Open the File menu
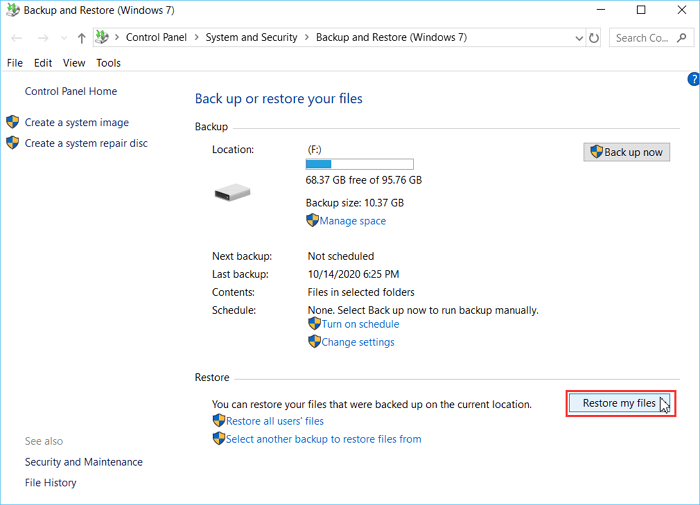The image size is (700, 505). tap(15, 63)
